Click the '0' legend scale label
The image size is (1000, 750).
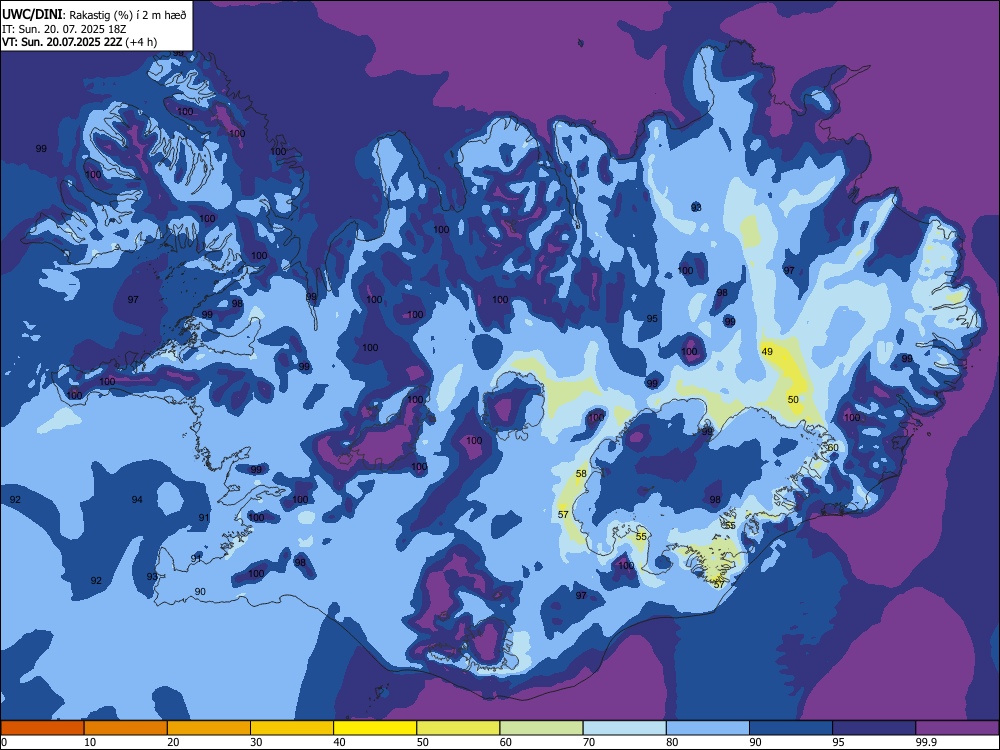4,742
